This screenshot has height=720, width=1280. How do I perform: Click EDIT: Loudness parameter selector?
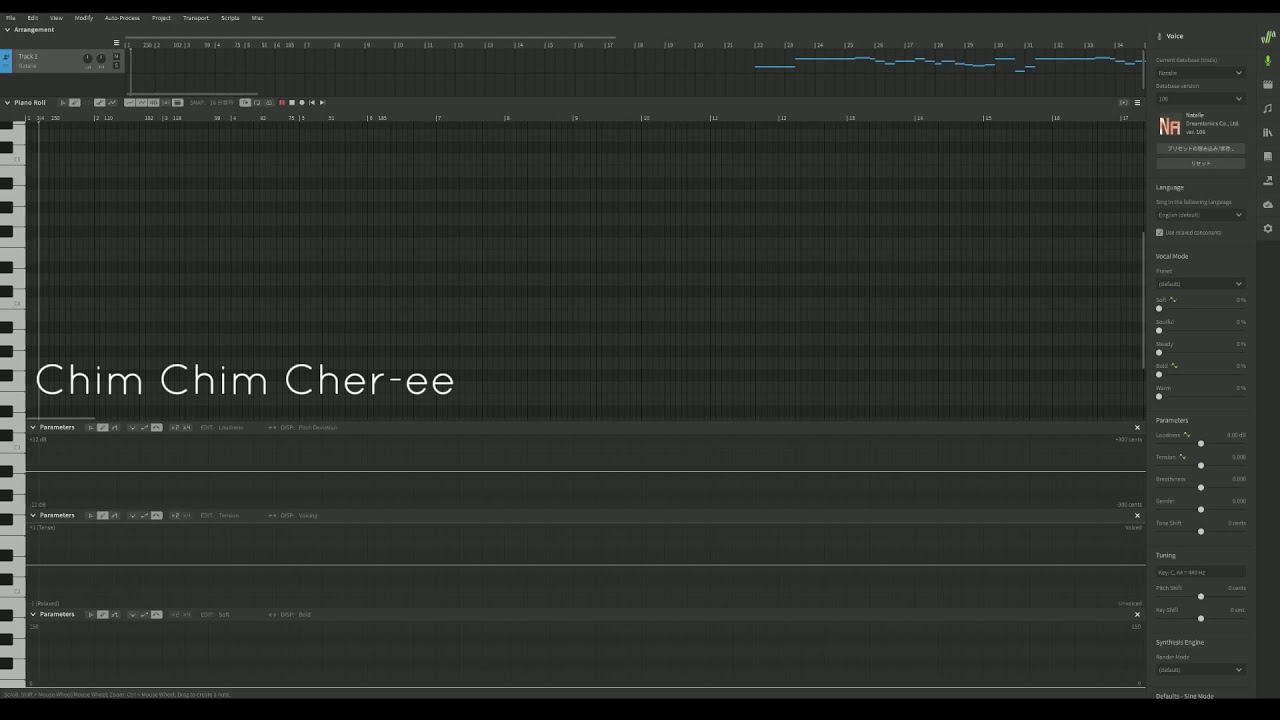click(x=222, y=427)
